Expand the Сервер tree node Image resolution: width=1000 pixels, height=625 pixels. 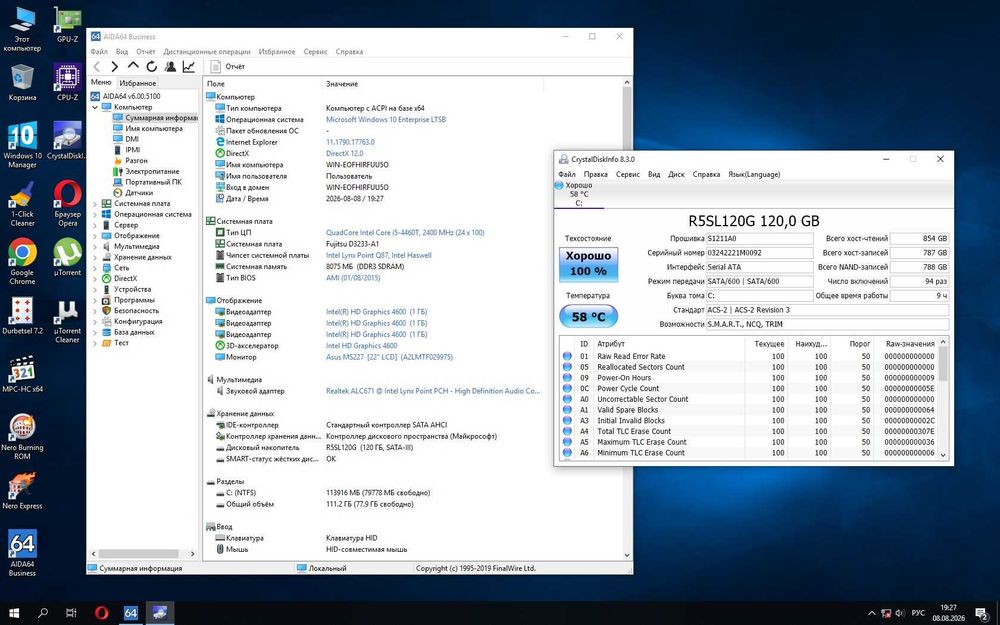(95, 225)
